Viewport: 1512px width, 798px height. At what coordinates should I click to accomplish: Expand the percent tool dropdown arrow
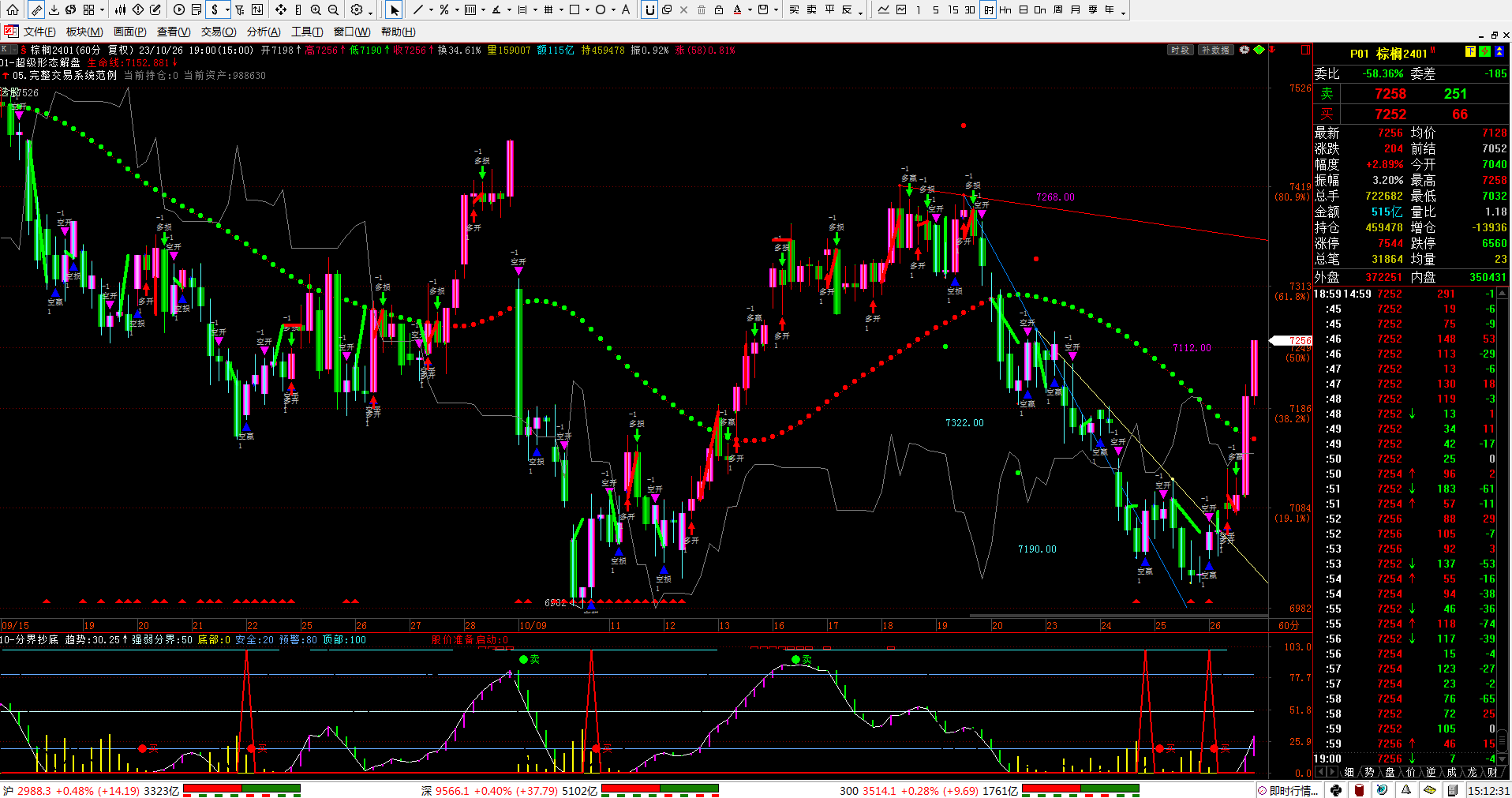pos(457,9)
